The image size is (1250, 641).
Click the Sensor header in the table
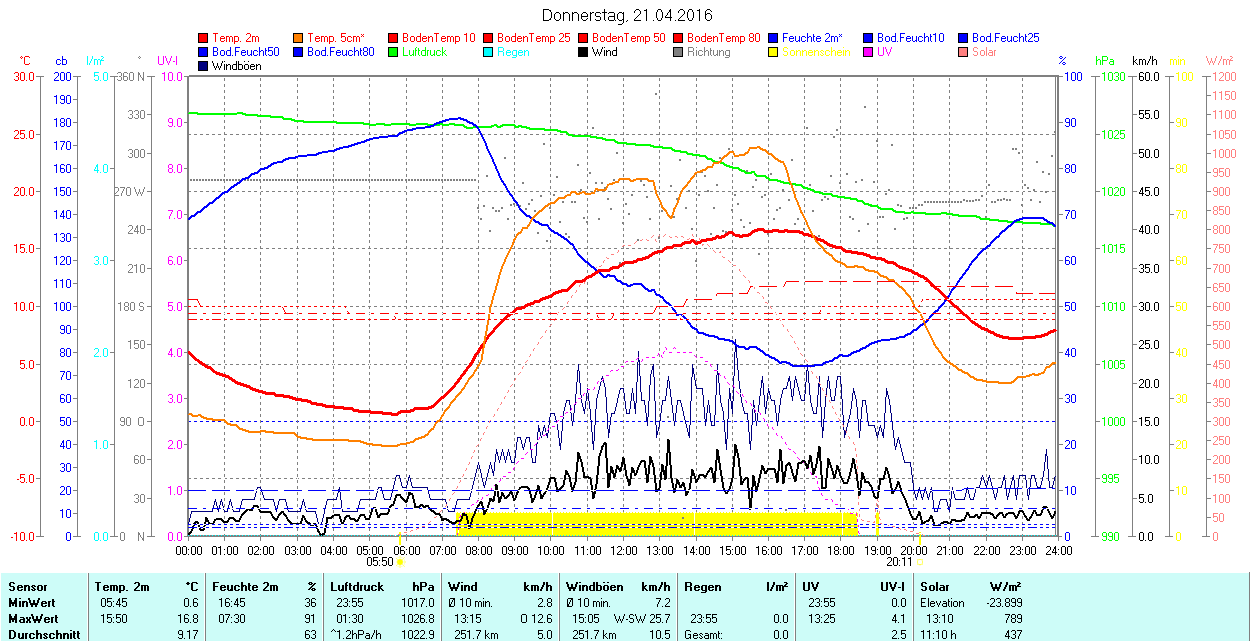26,587
